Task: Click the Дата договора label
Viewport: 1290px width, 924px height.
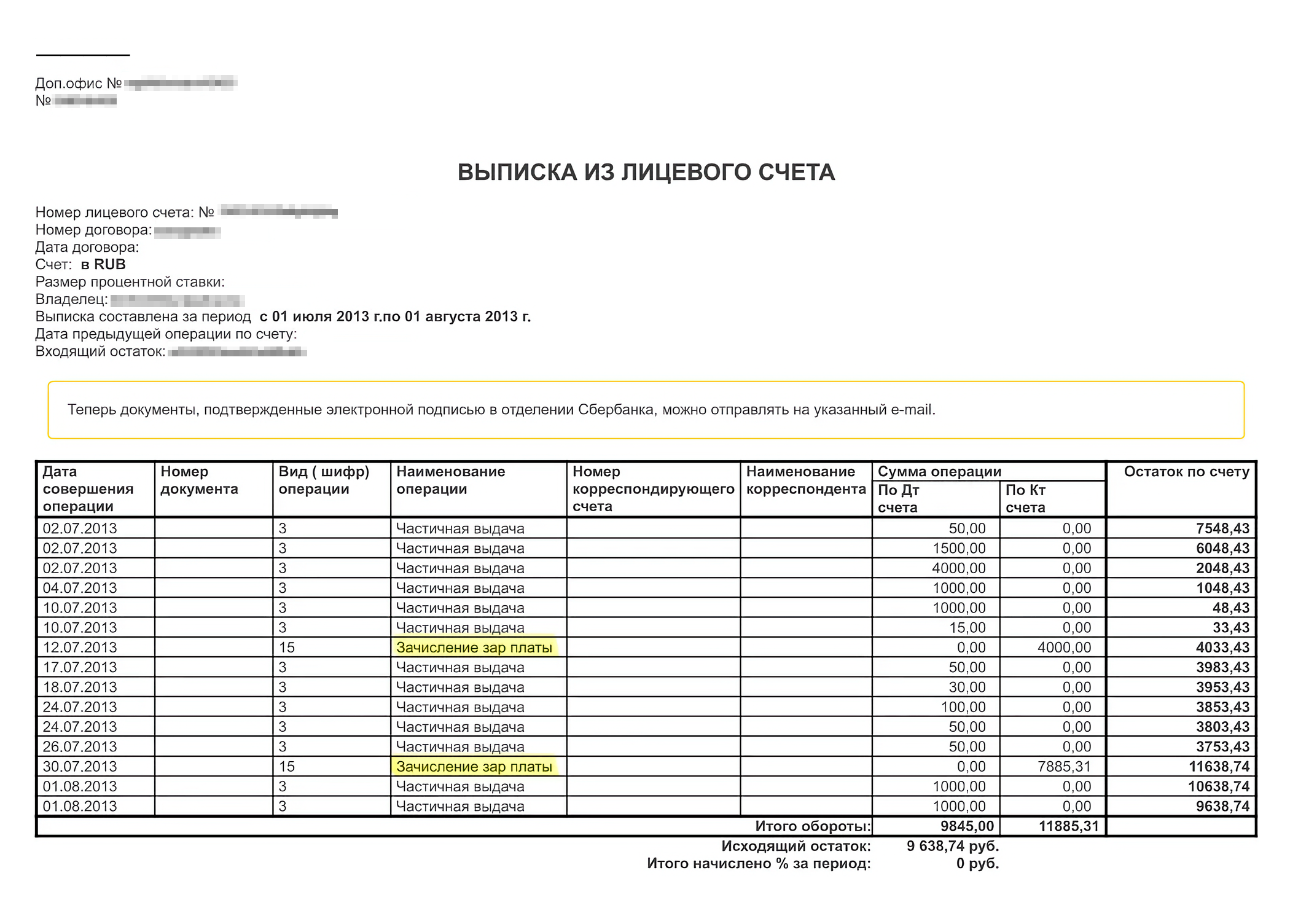Action: 87,248
